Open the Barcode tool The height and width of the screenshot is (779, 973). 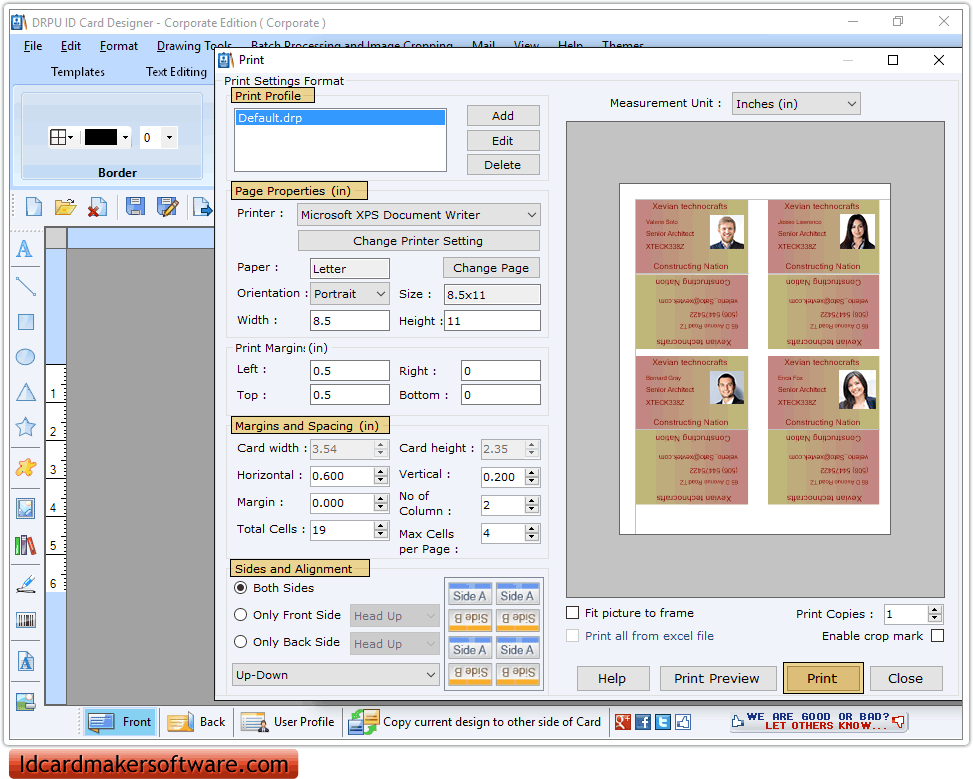pyautogui.click(x=25, y=620)
